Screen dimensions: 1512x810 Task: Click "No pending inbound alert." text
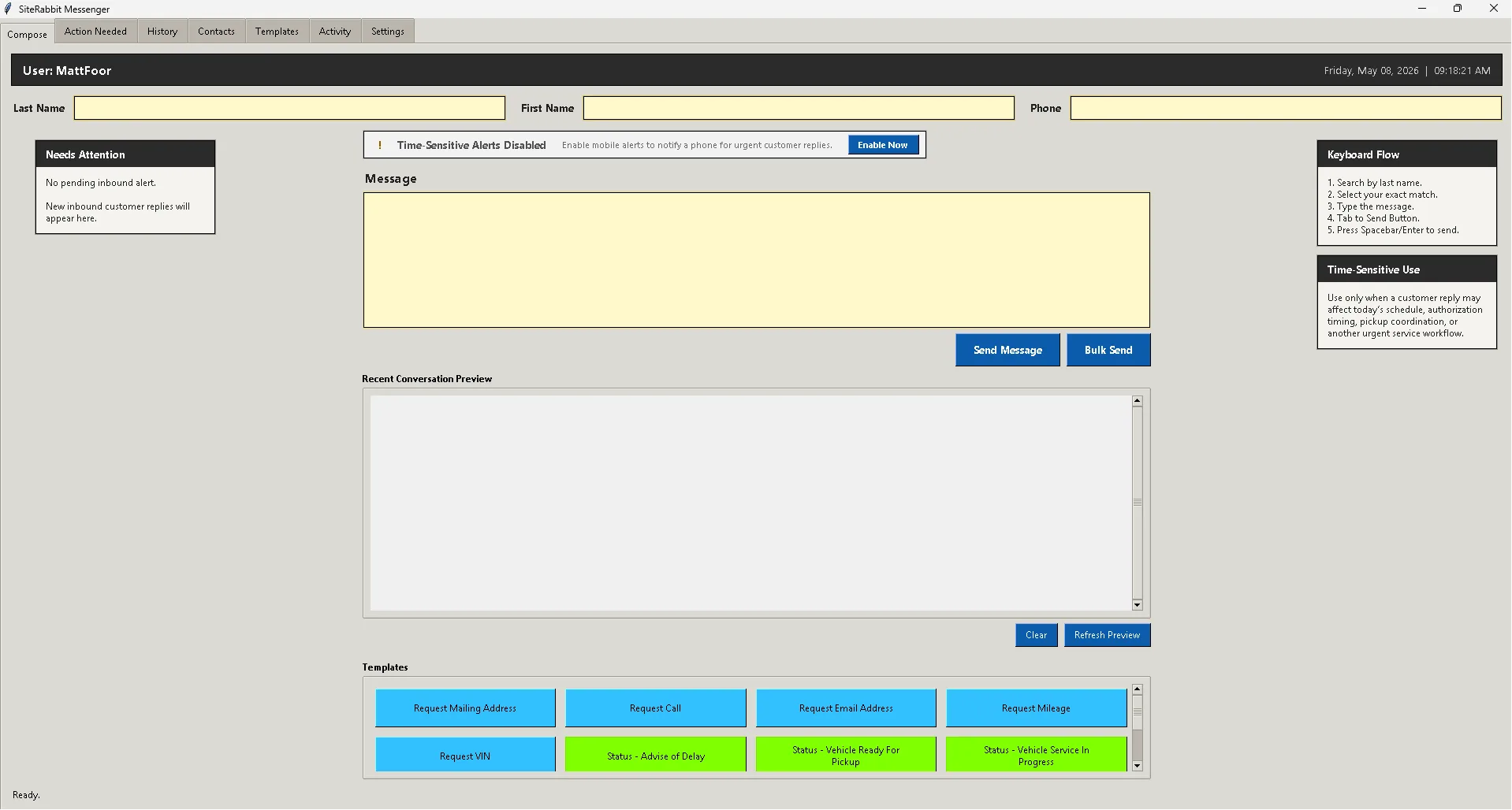[x=101, y=183]
